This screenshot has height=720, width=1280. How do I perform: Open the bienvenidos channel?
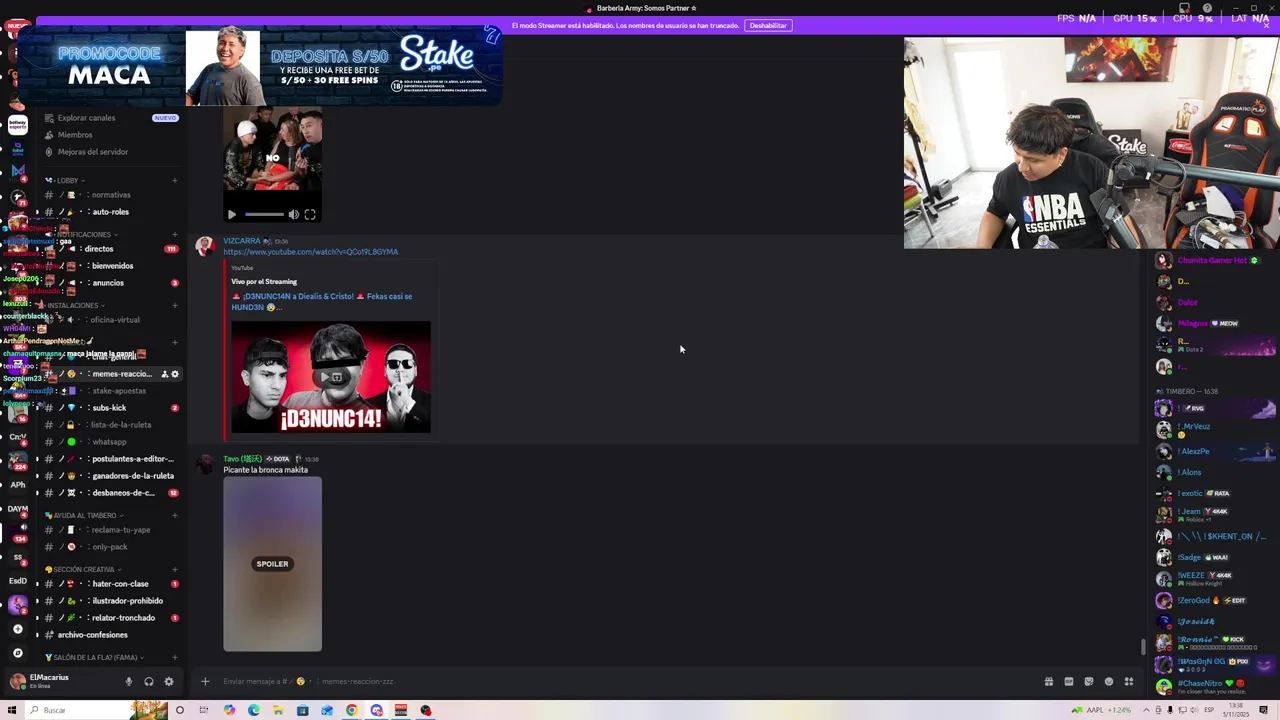point(112,266)
